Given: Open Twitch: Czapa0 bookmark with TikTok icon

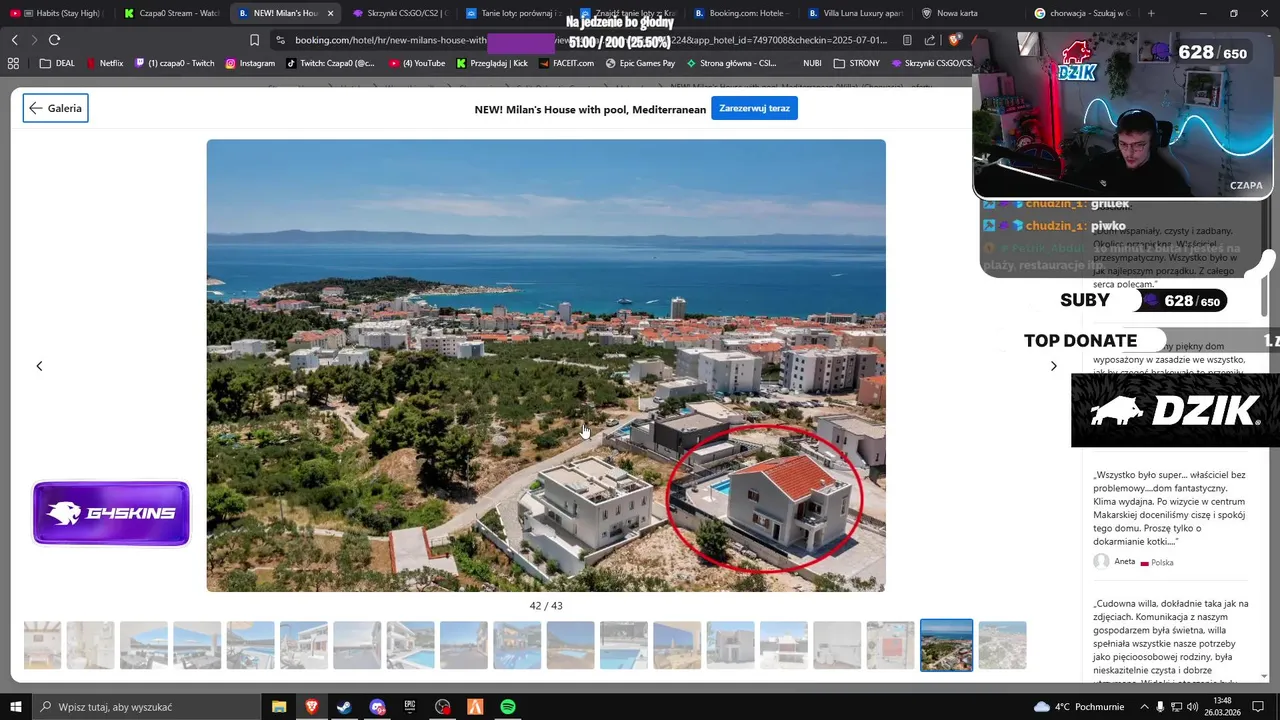Looking at the screenshot, I should click(x=330, y=63).
